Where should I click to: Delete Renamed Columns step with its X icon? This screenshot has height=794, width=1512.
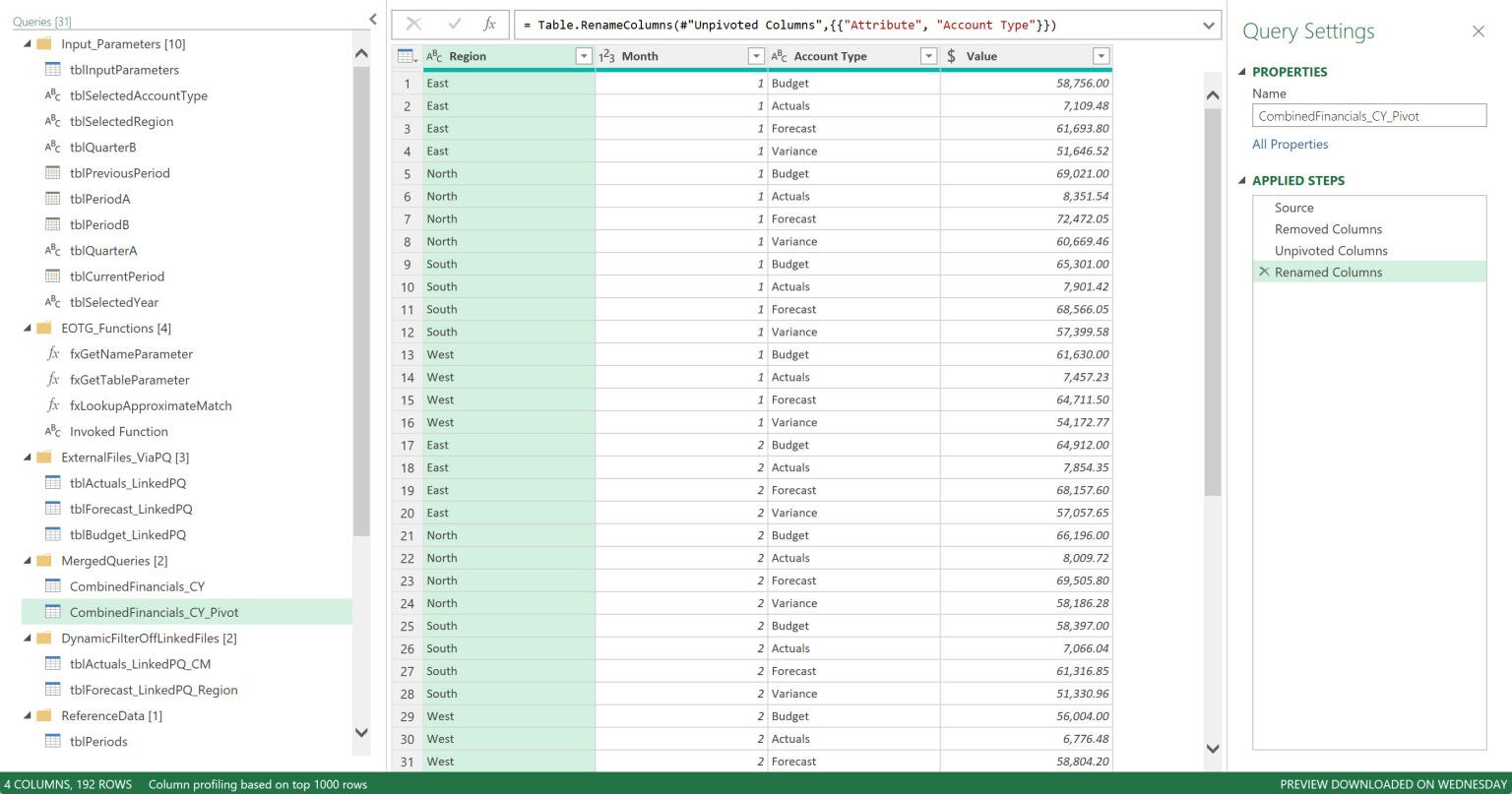click(x=1265, y=272)
